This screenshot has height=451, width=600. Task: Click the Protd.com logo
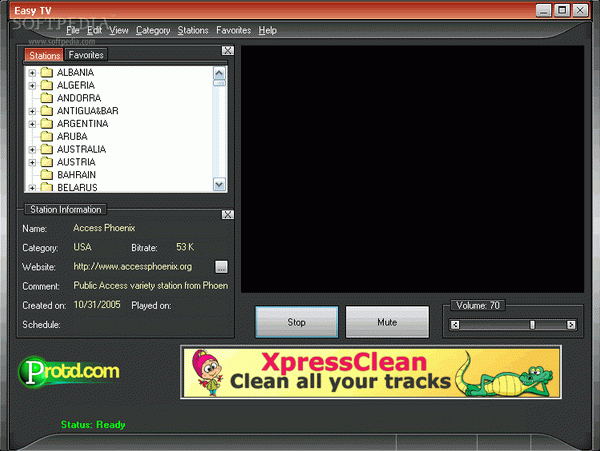(x=69, y=371)
